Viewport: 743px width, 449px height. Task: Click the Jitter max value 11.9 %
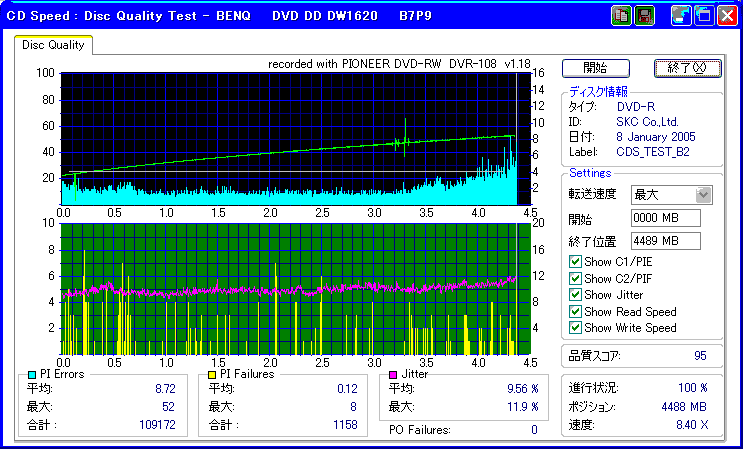tap(523, 407)
